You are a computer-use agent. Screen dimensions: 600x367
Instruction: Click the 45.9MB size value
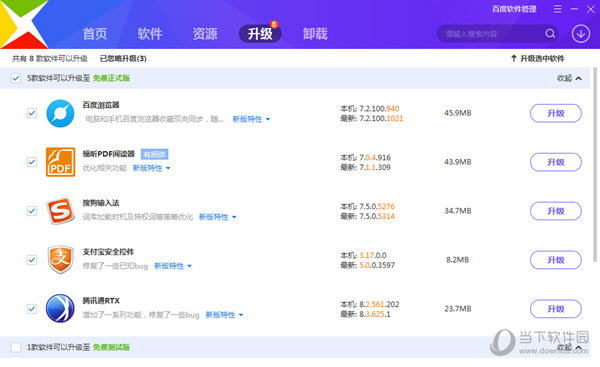(x=458, y=113)
